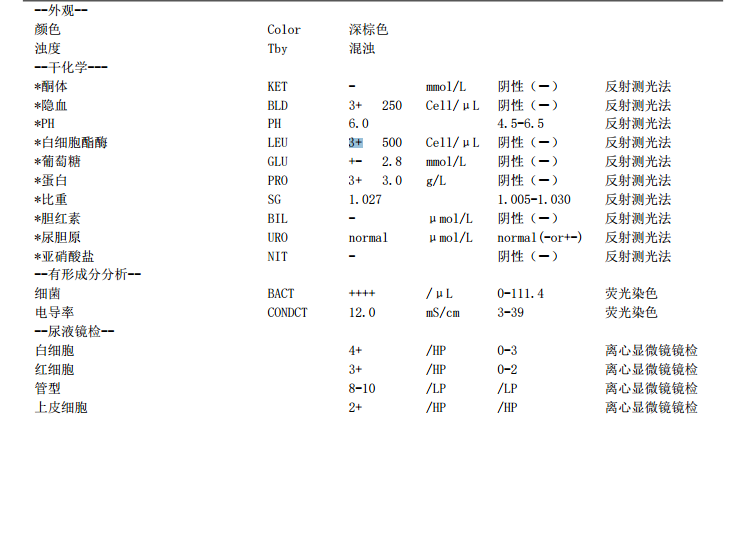Click the *尿胆原 row label
The height and width of the screenshot is (533, 735).
click(58, 238)
